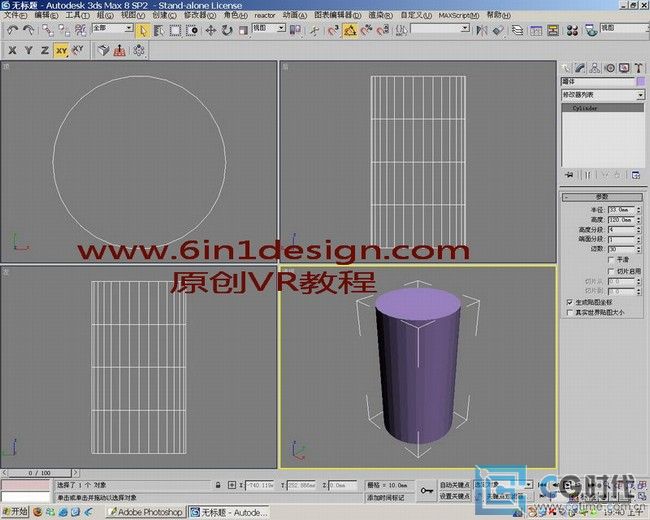This screenshot has height=520, width=650.
Task: Switch to Adobe Photoshop taskbar button
Action: click(145, 513)
